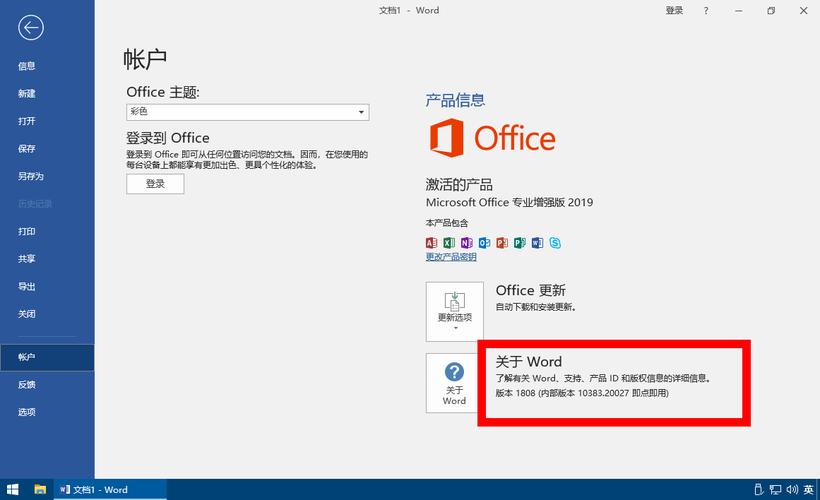This screenshot has width=820, height=500.
Task: Click the 彩色 theme dropdown arrow
Action: (361, 112)
